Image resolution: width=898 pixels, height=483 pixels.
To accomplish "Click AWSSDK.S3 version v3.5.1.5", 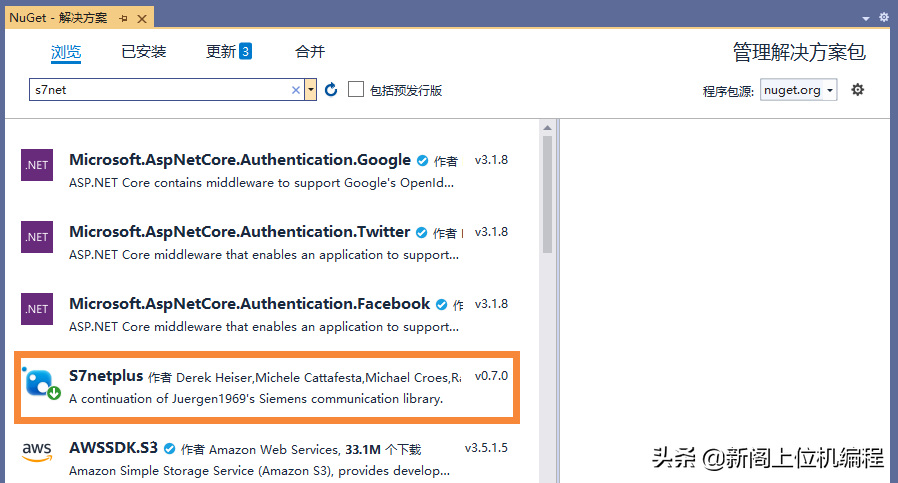I will pos(486,448).
